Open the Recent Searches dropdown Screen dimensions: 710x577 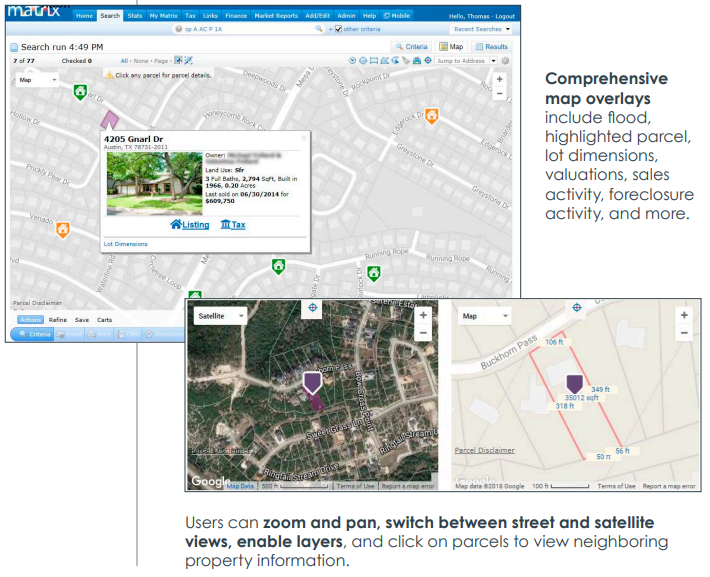pyautogui.click(x=482, y=29)
